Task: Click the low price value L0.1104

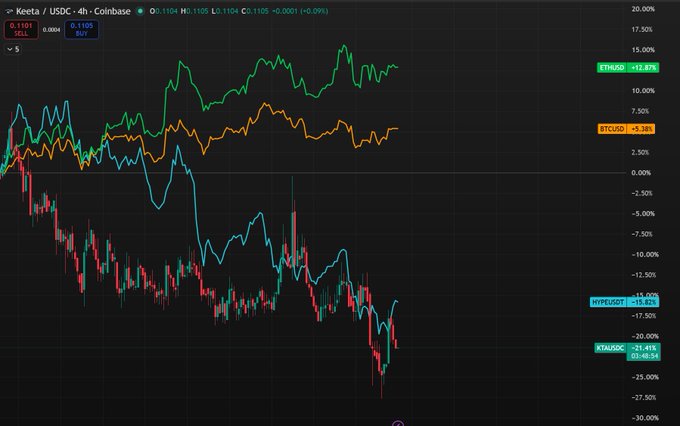Action: (x=225, y=11)
